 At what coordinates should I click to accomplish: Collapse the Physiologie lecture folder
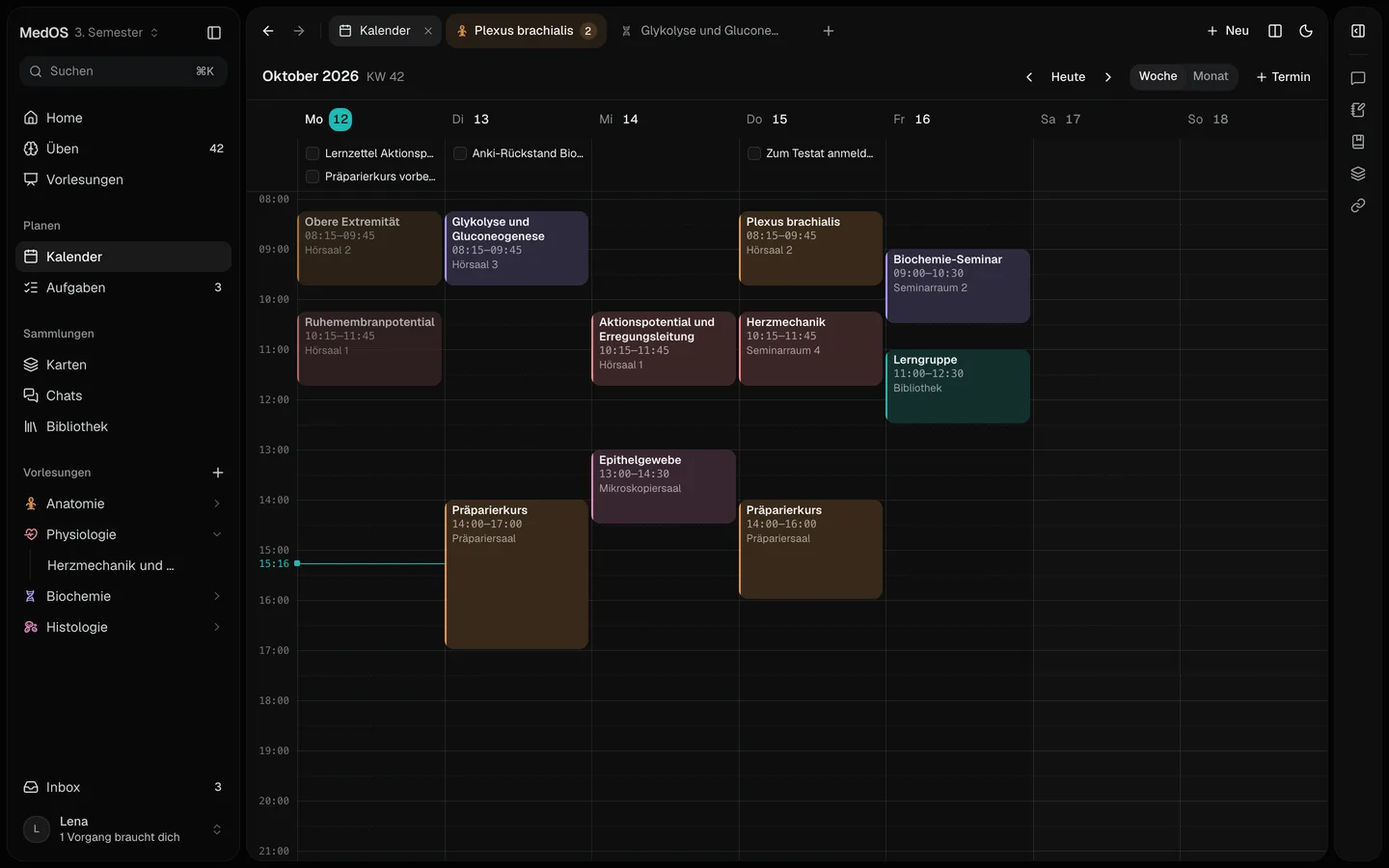216,534
